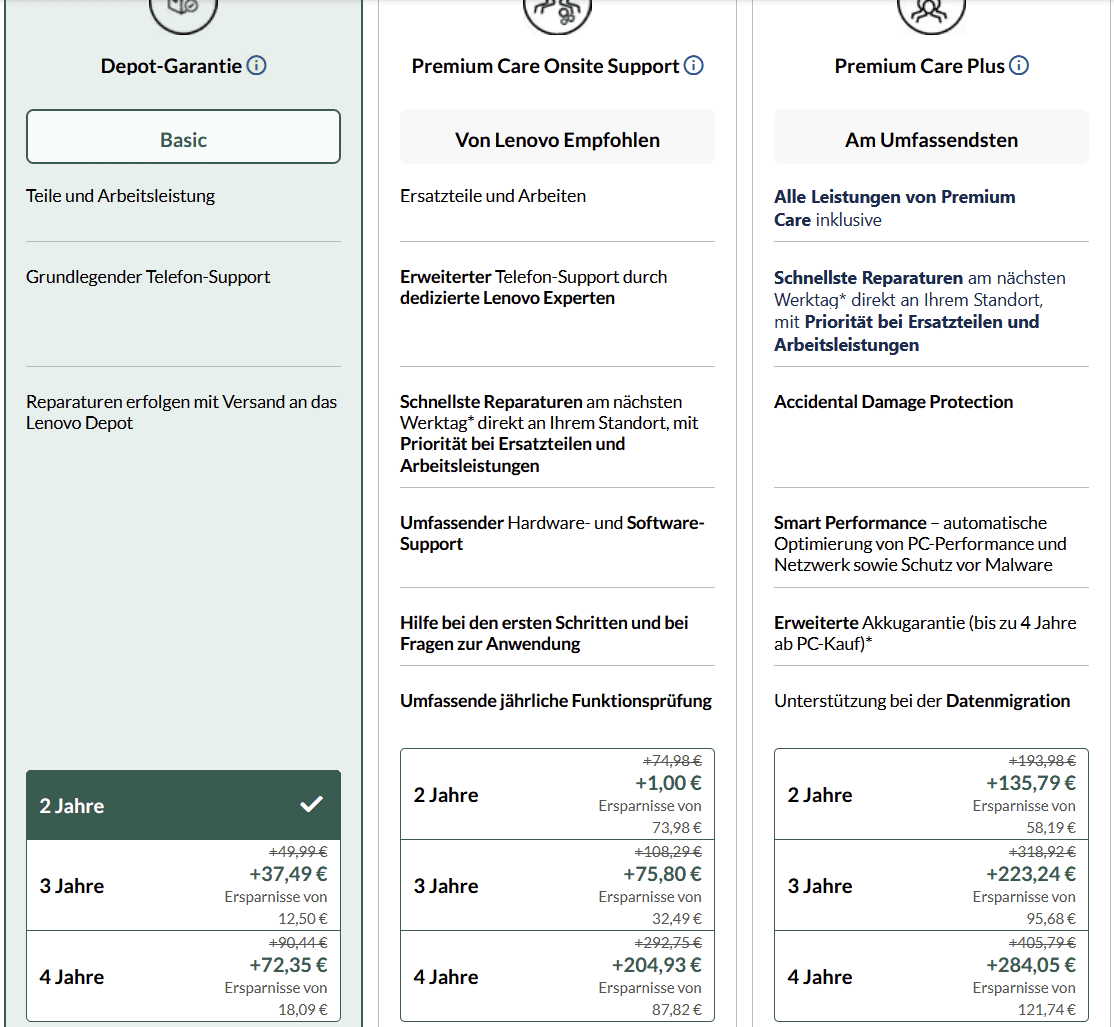Select Depot-Garantie 2 Jahre option

(183, 805)
